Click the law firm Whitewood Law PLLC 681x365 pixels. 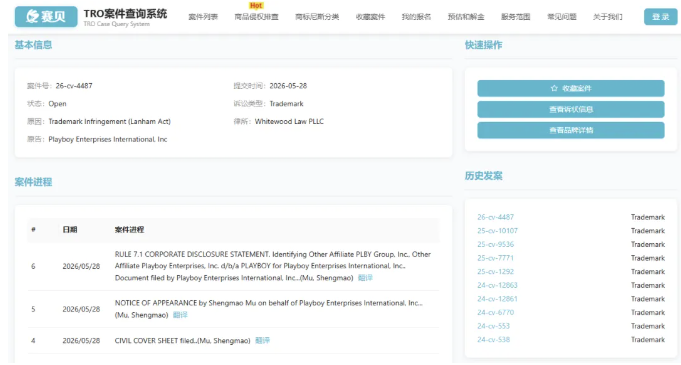289,122
